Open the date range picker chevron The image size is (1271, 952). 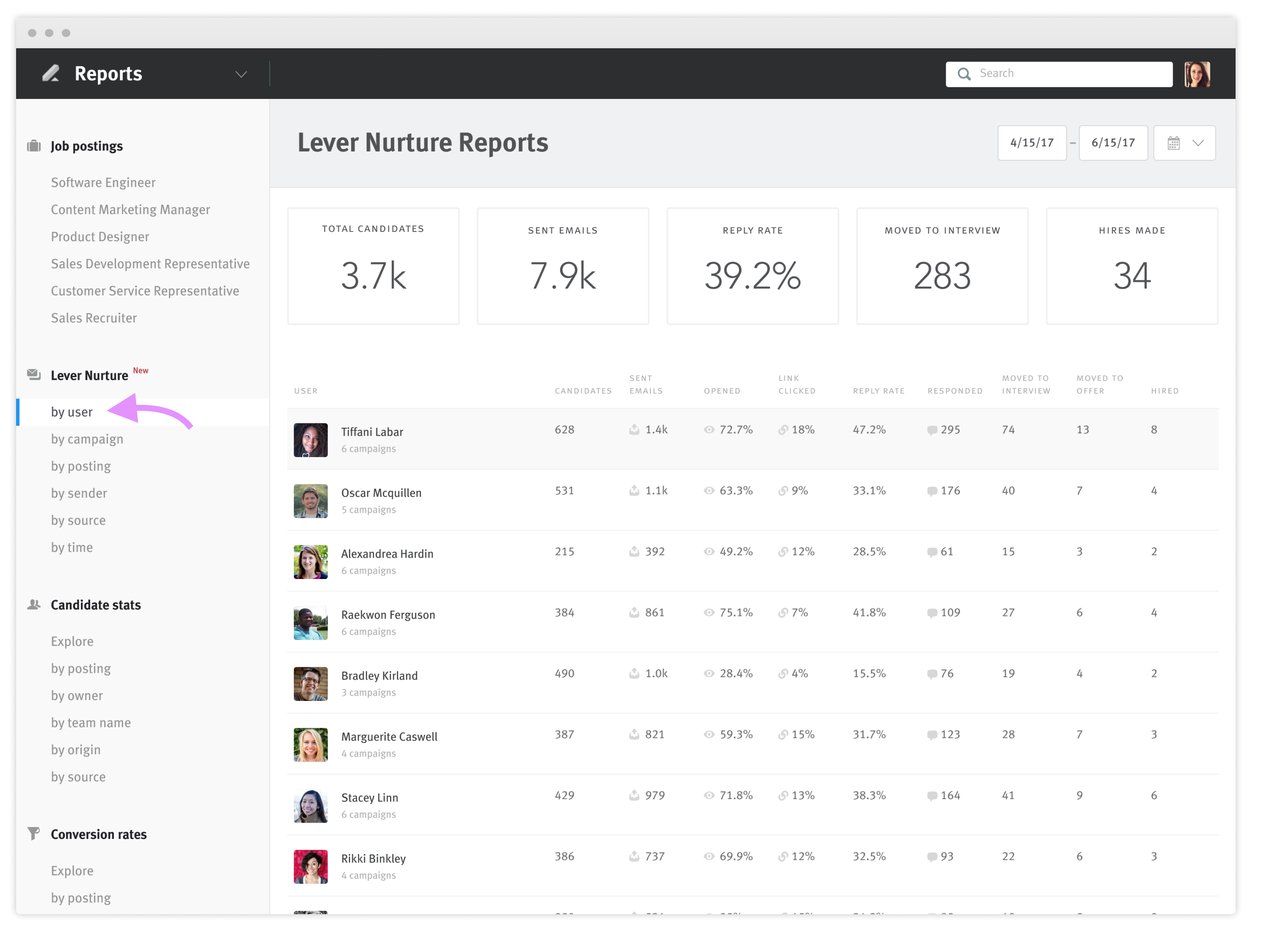pos(1199,142)
